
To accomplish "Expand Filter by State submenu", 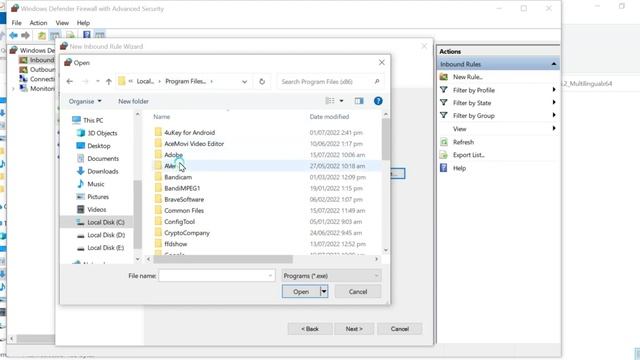I will (554, 102).
